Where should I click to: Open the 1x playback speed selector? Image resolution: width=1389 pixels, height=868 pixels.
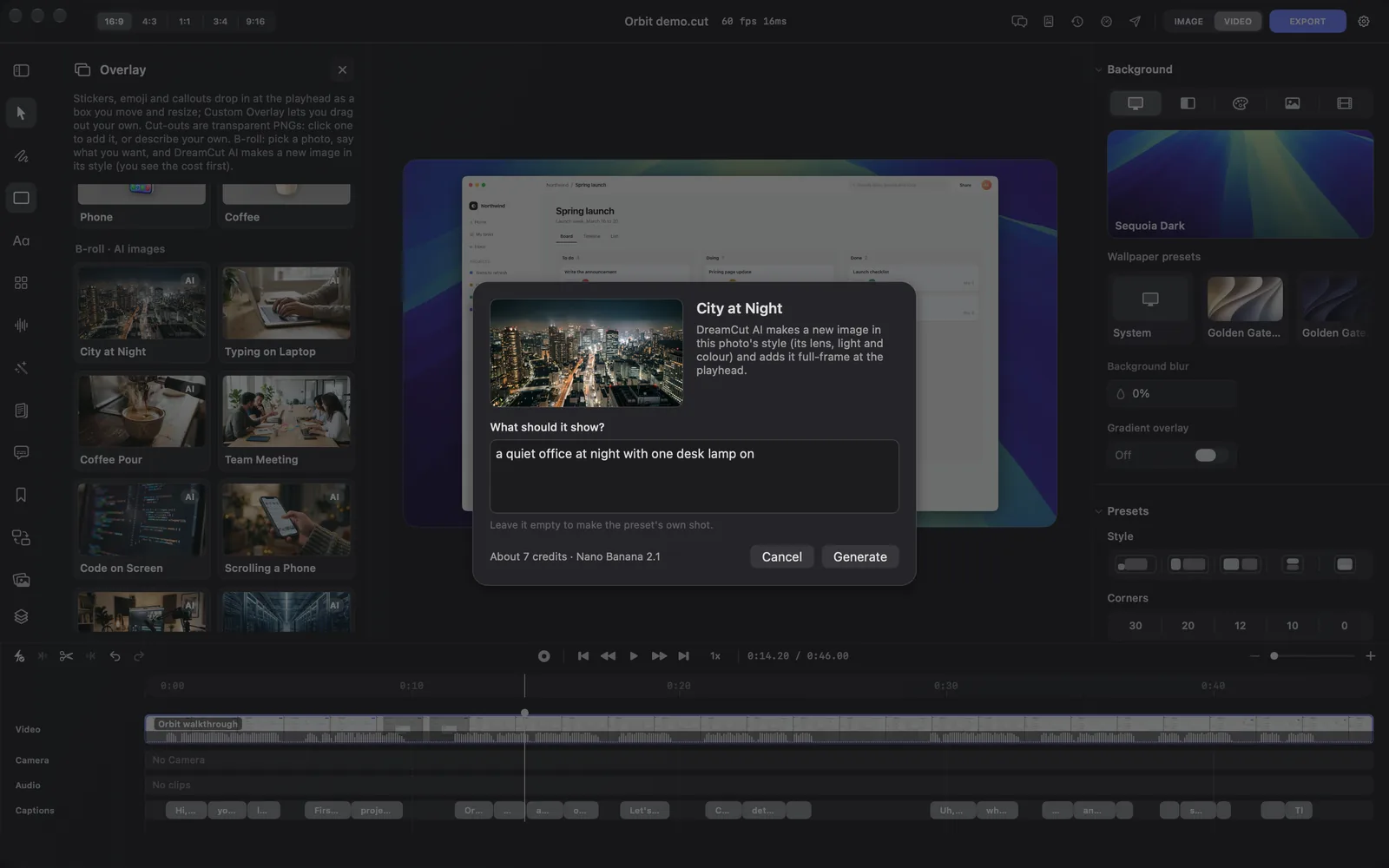pos(715,656)
